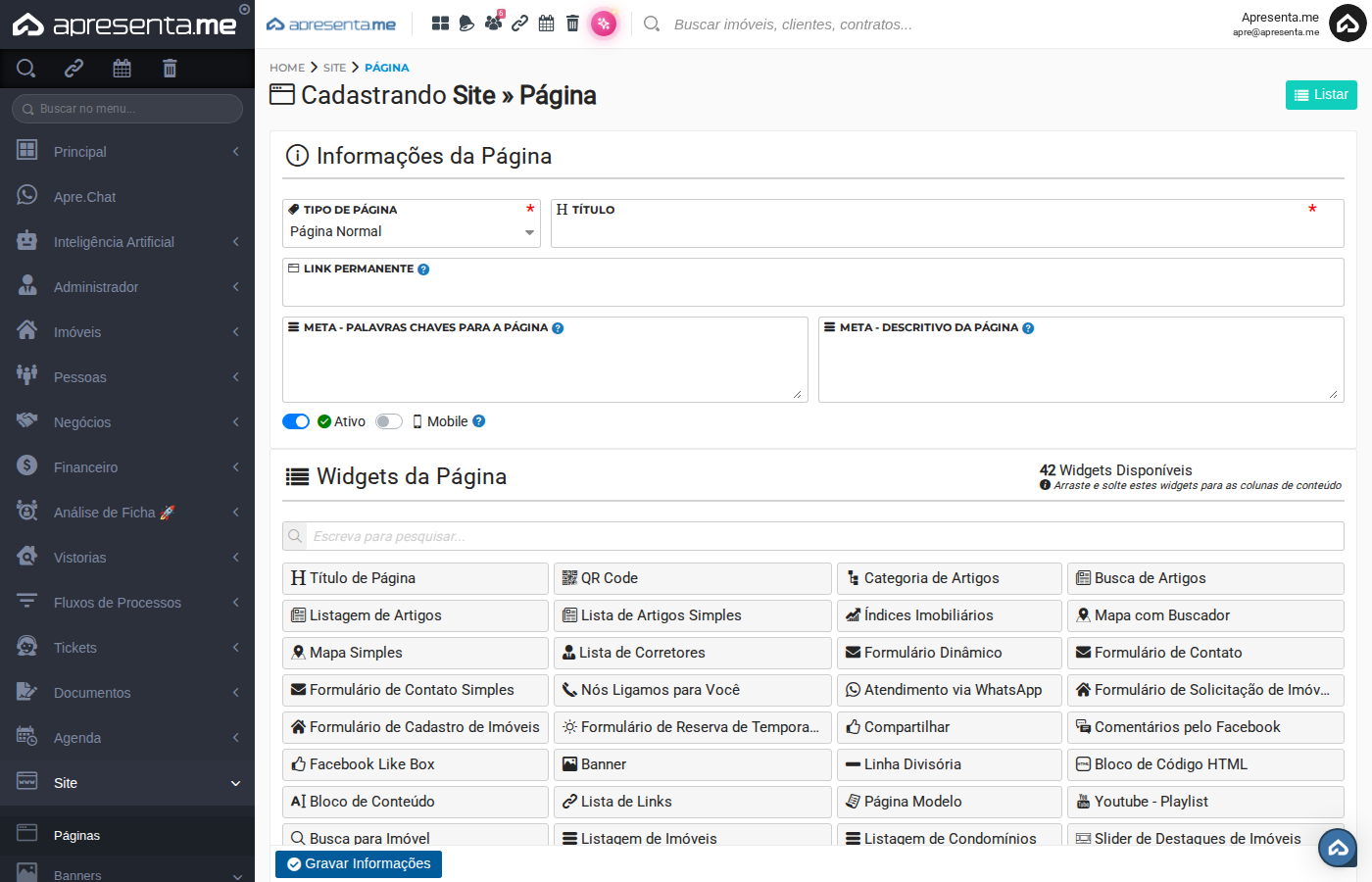The height and width of the screenshot is (882, 1372).
Task: Open Tickets menu item
Action: tap(127, 648)
